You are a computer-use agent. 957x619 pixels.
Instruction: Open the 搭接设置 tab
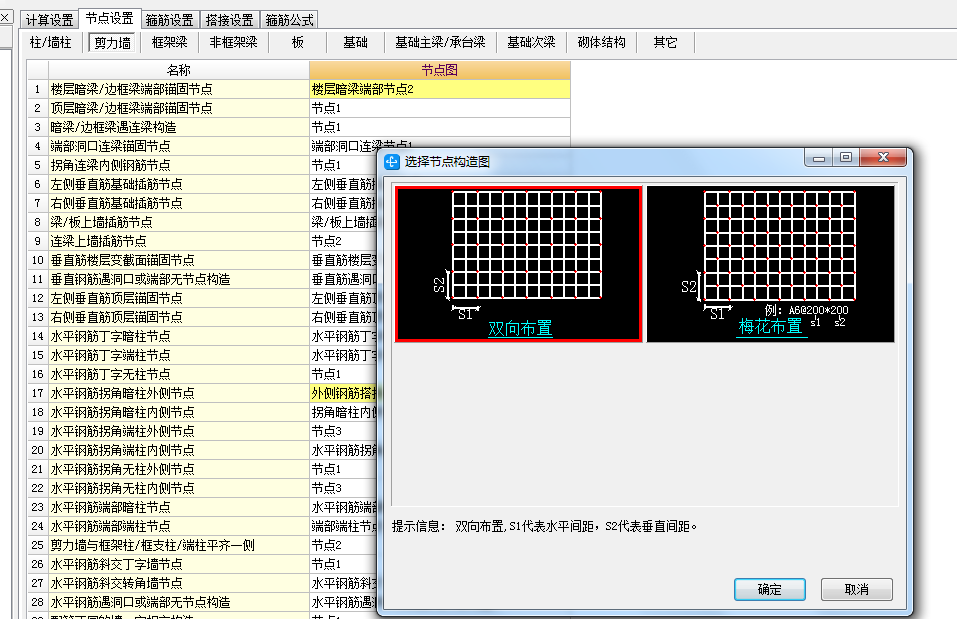click(229, 20)
